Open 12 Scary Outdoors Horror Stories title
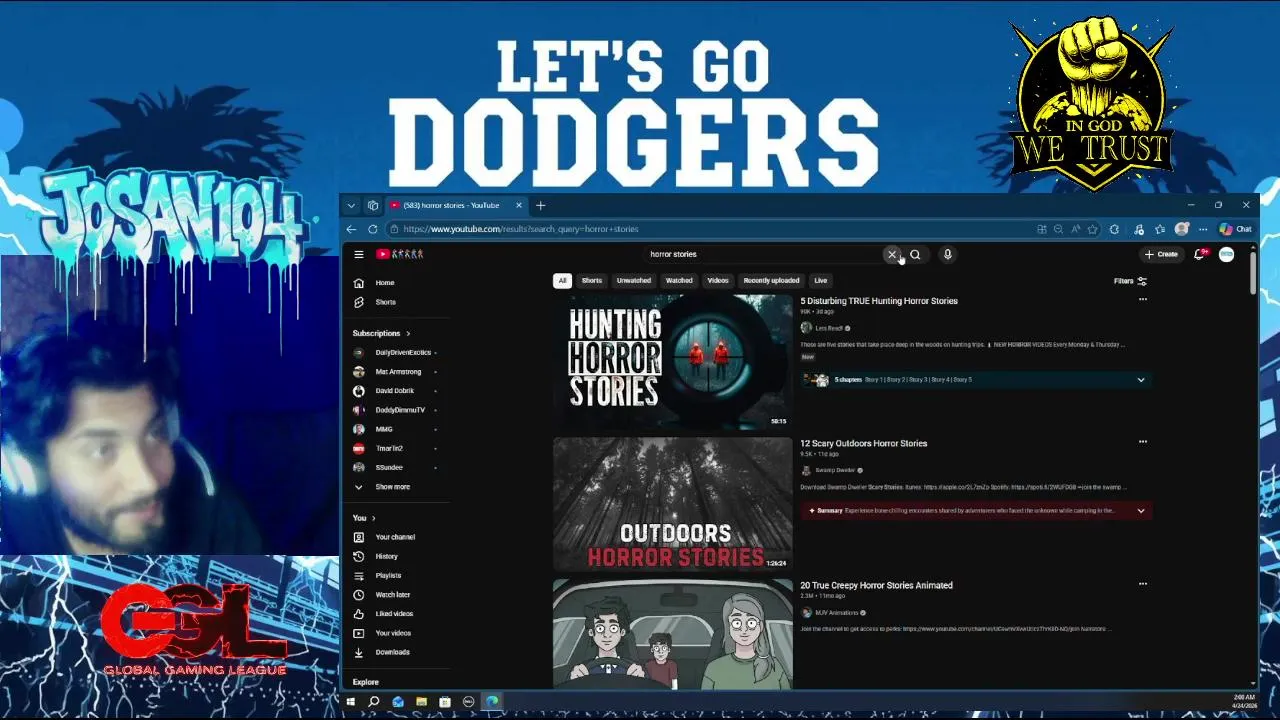The width and height of the screenshot is (1280, 720). (x=864, y=443)
